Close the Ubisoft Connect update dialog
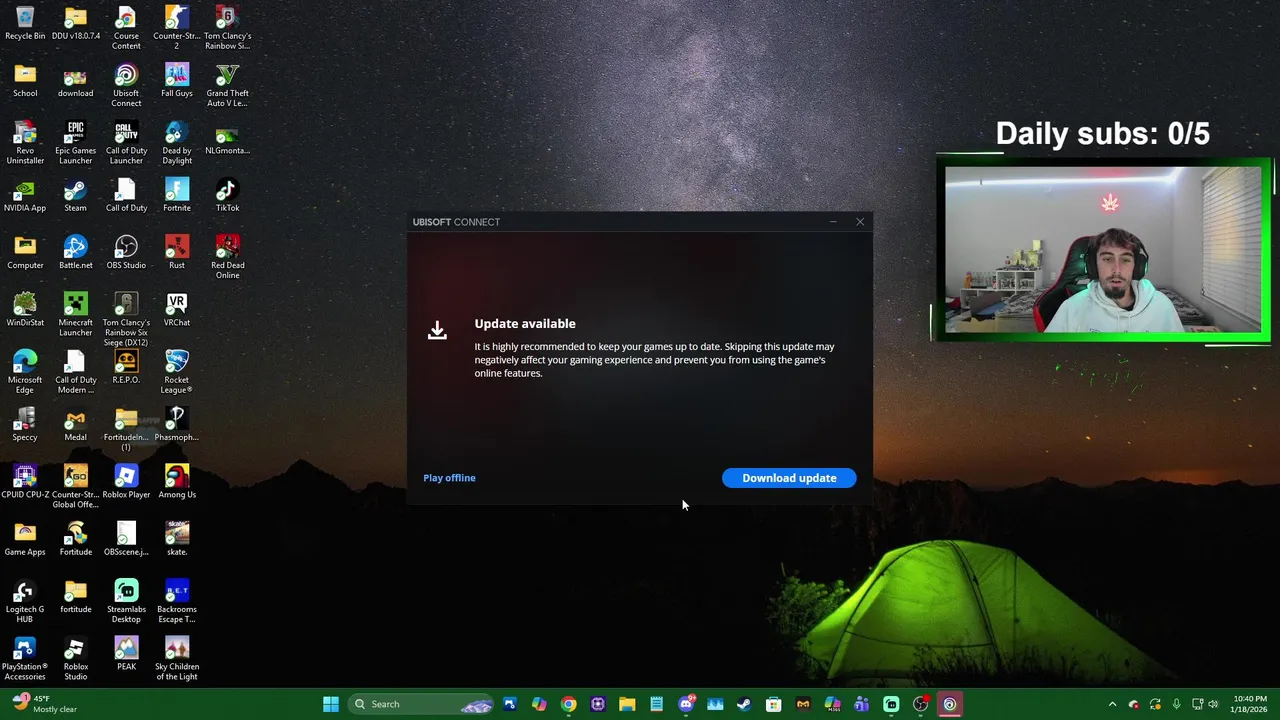The width and height of the screenshot is (1280, 720). (860, 222)
